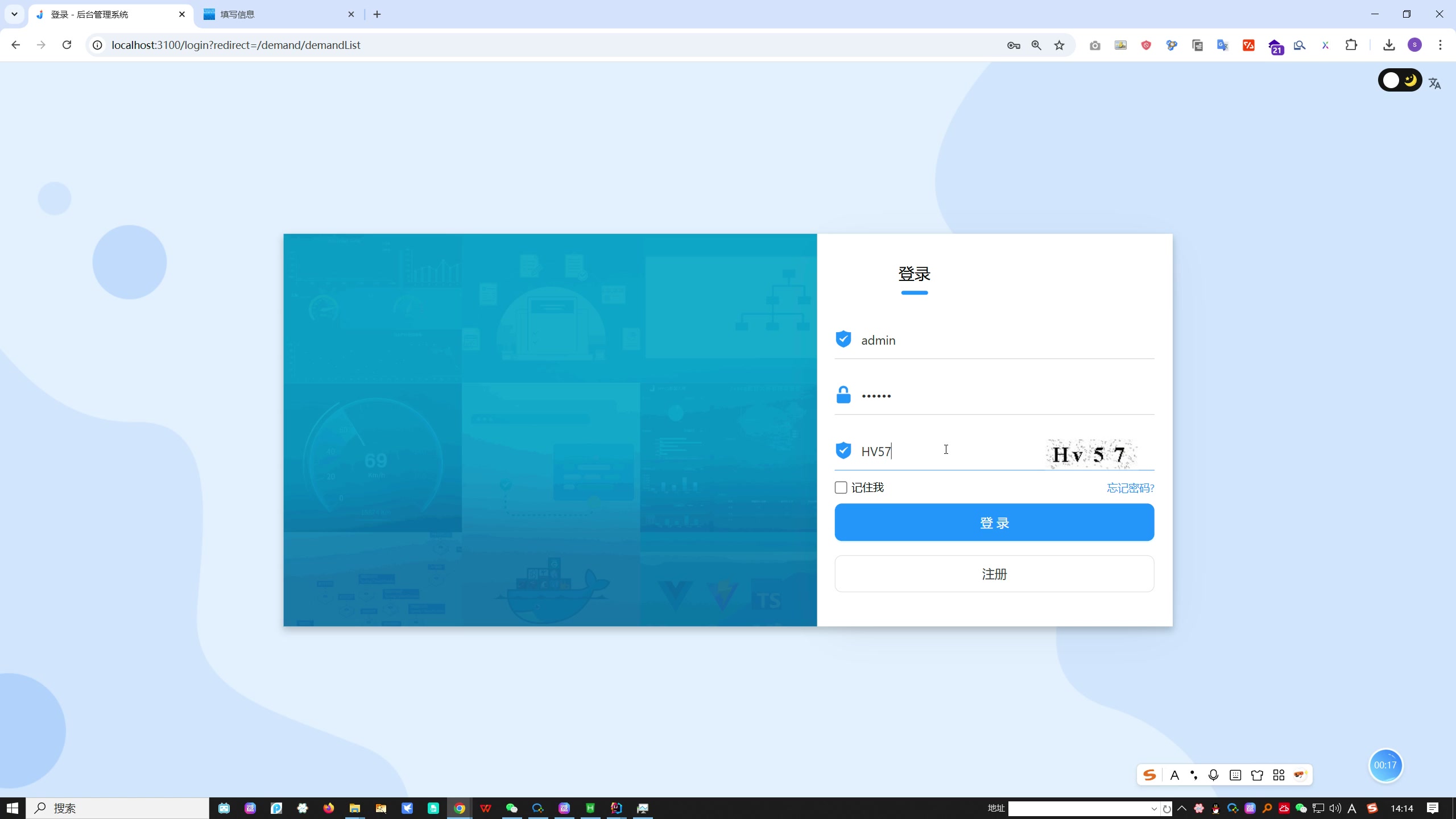The image size is (1456, 819).
Task: Open the profile S avatar
Action: [1415, 45]
